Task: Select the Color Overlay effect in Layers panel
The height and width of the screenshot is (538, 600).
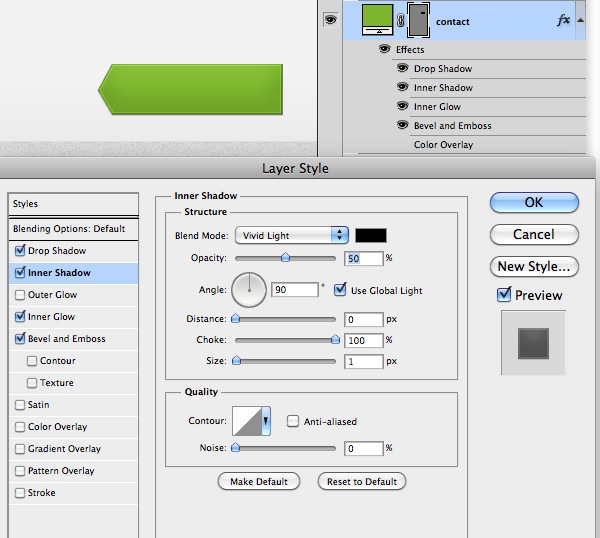Action: (x=443, y=145)
